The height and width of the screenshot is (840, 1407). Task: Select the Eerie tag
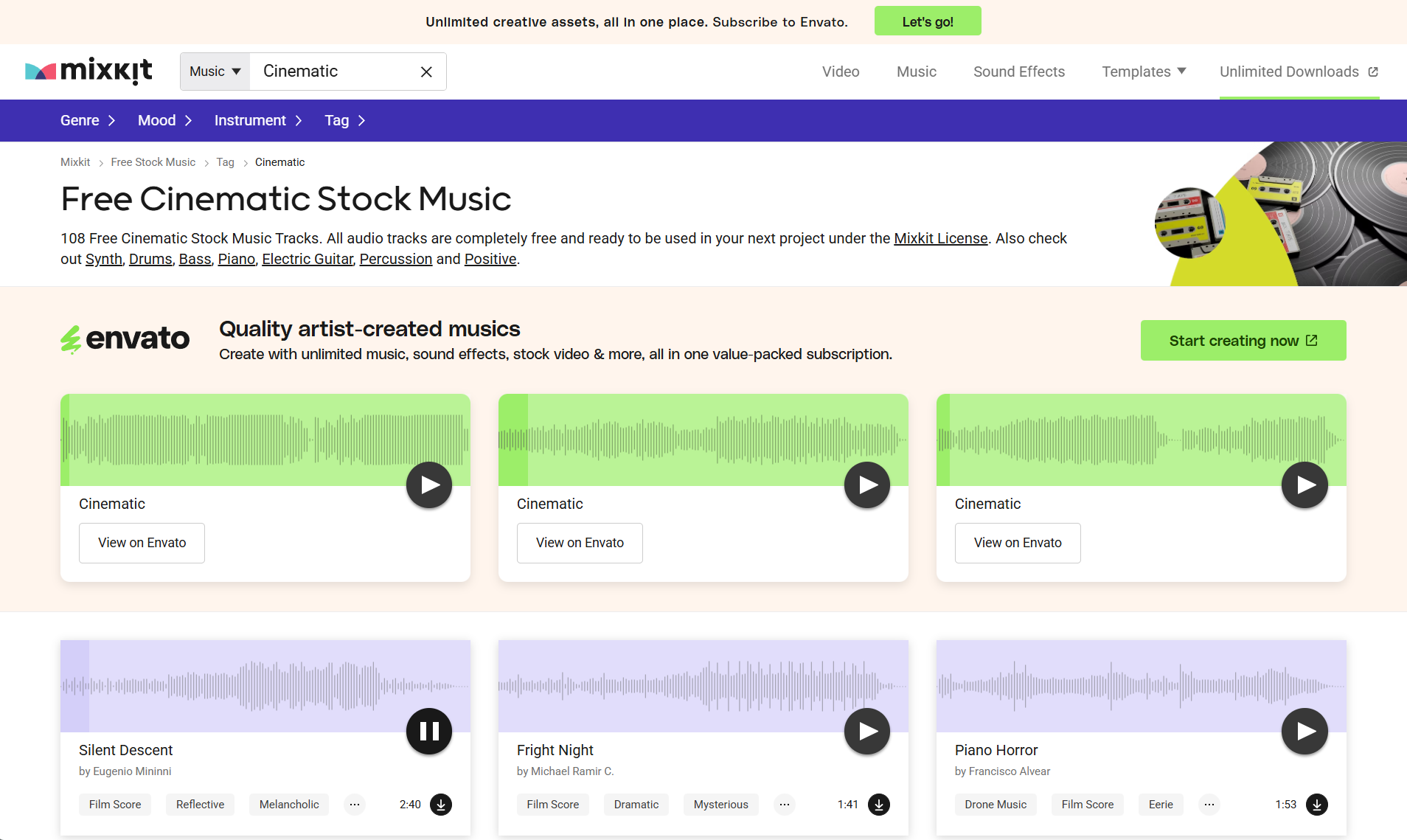pyautogui.click(x=1161, y=805)
